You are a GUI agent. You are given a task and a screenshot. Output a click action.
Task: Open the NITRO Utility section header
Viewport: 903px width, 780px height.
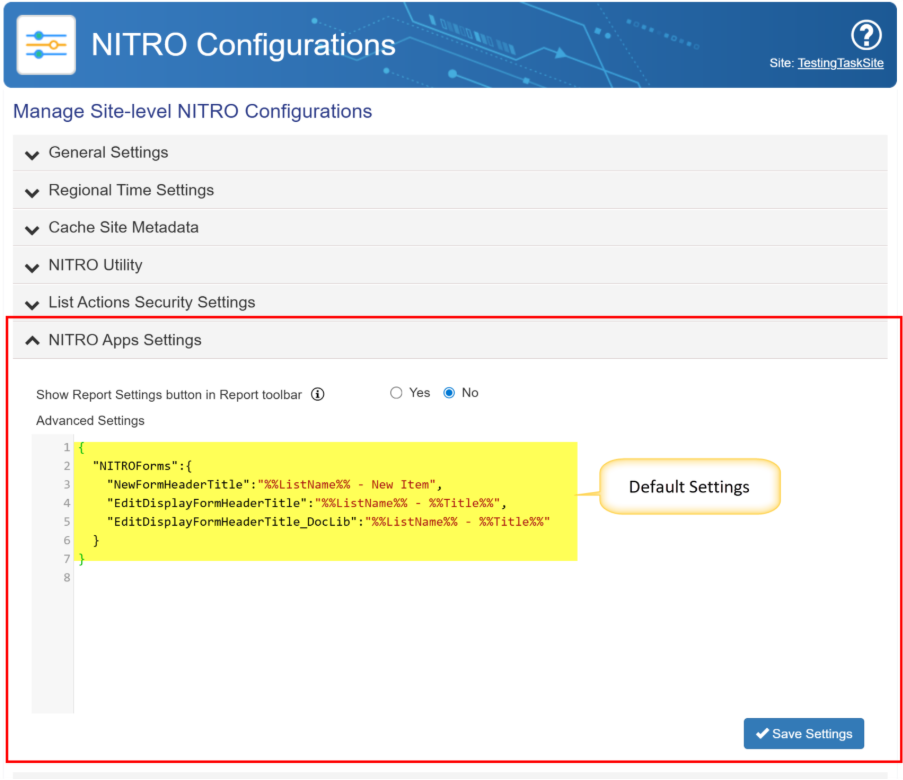[x=95, y=265]
